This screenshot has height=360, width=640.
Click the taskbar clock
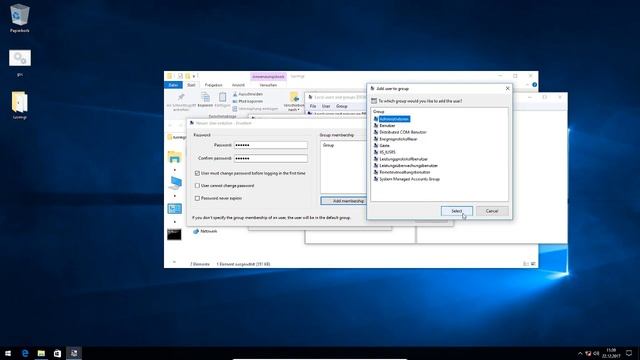point(611,353)
